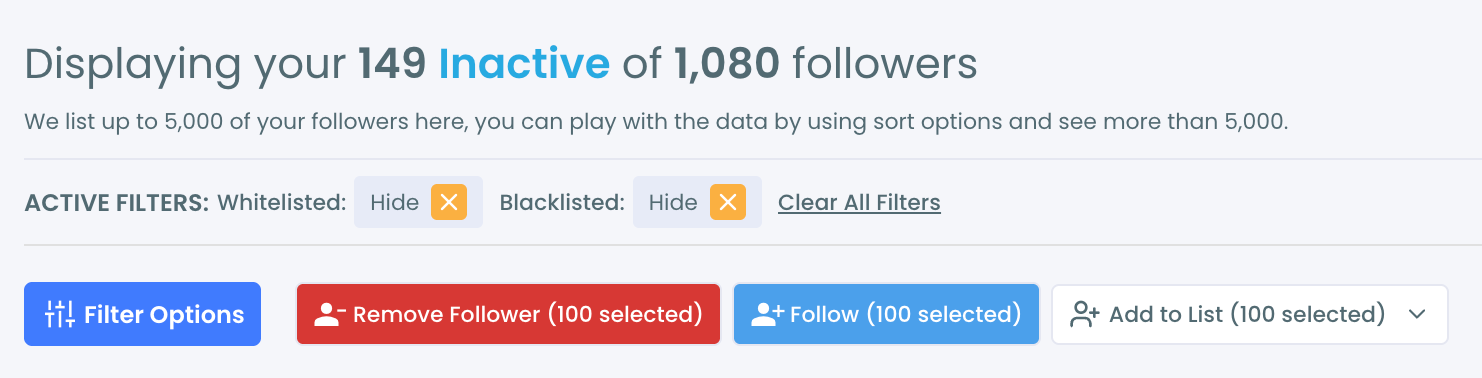Viewport: 1482px width, 378px height.
Task: Select the blue Inactive word in the heading
Action: point(524,65)
